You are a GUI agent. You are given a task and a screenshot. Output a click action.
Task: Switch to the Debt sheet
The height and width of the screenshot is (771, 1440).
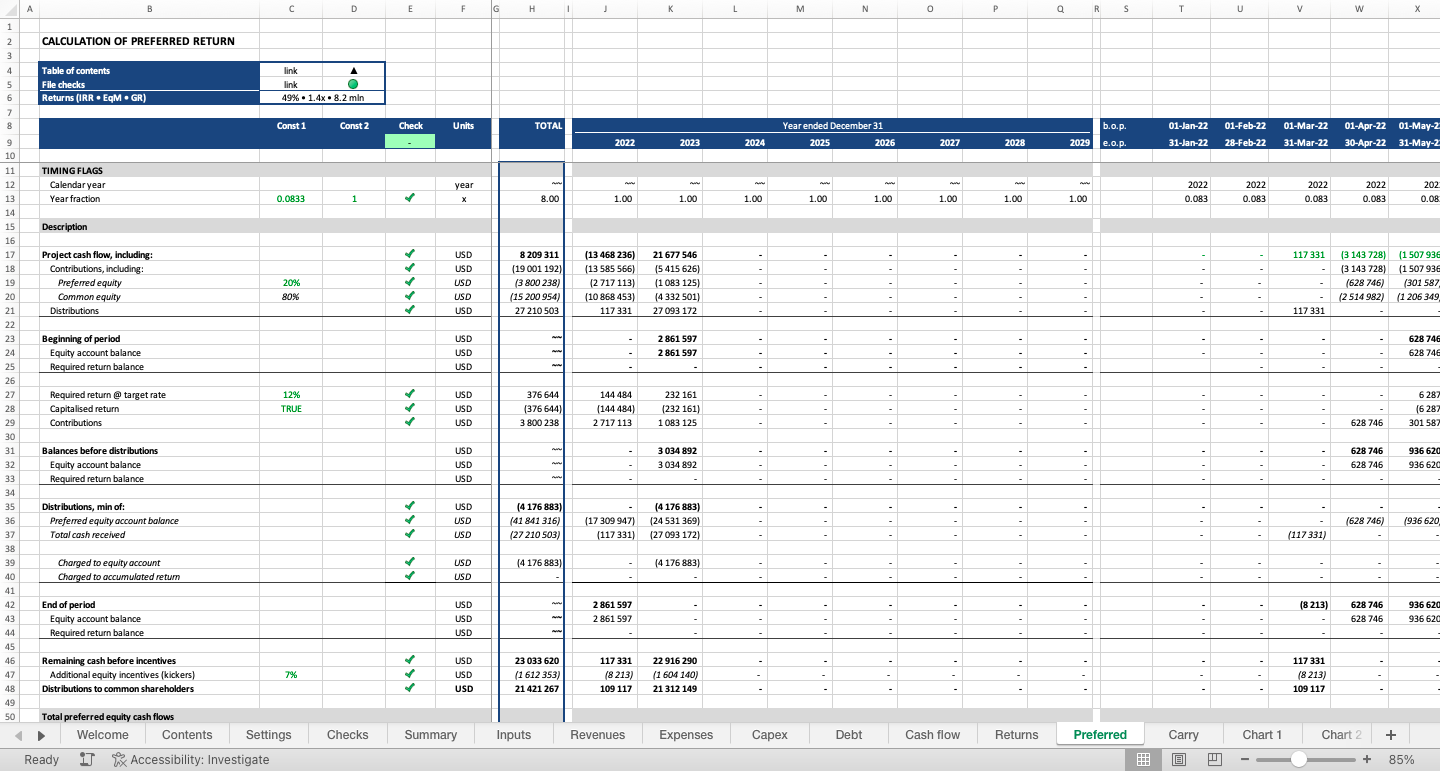point(849,735)
